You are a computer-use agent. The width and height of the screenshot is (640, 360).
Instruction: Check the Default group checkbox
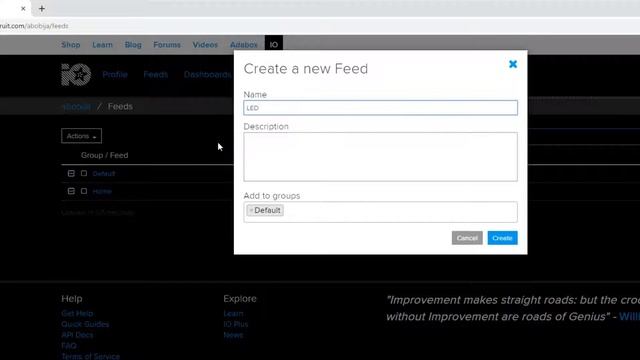[84, 173]
